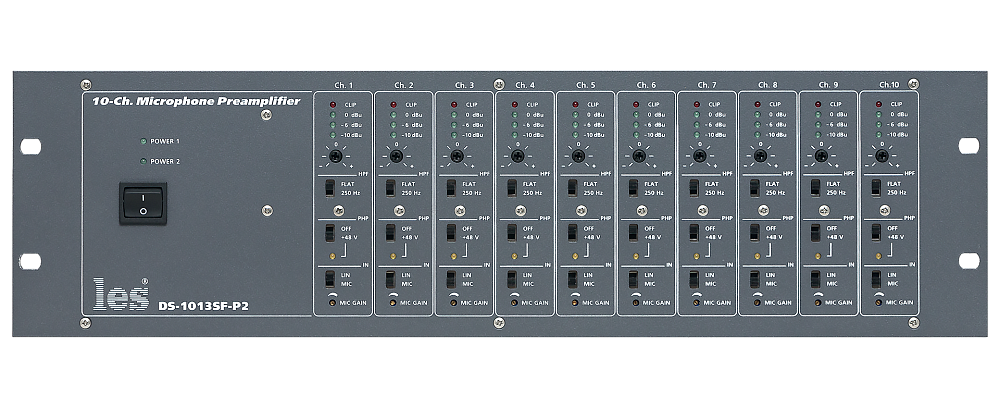This screenshot has width=1000, height=408.
Task: Click the Ch. 4 -10 dBu LED
Action: tap(514, 135)
